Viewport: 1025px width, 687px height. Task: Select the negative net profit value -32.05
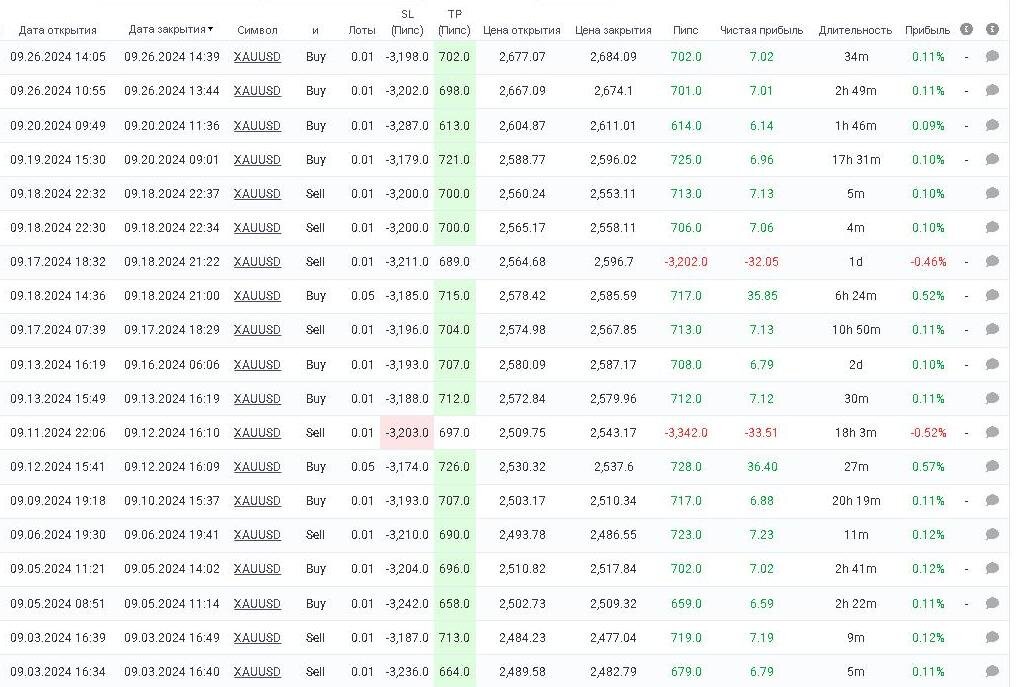tap(762, 261)
